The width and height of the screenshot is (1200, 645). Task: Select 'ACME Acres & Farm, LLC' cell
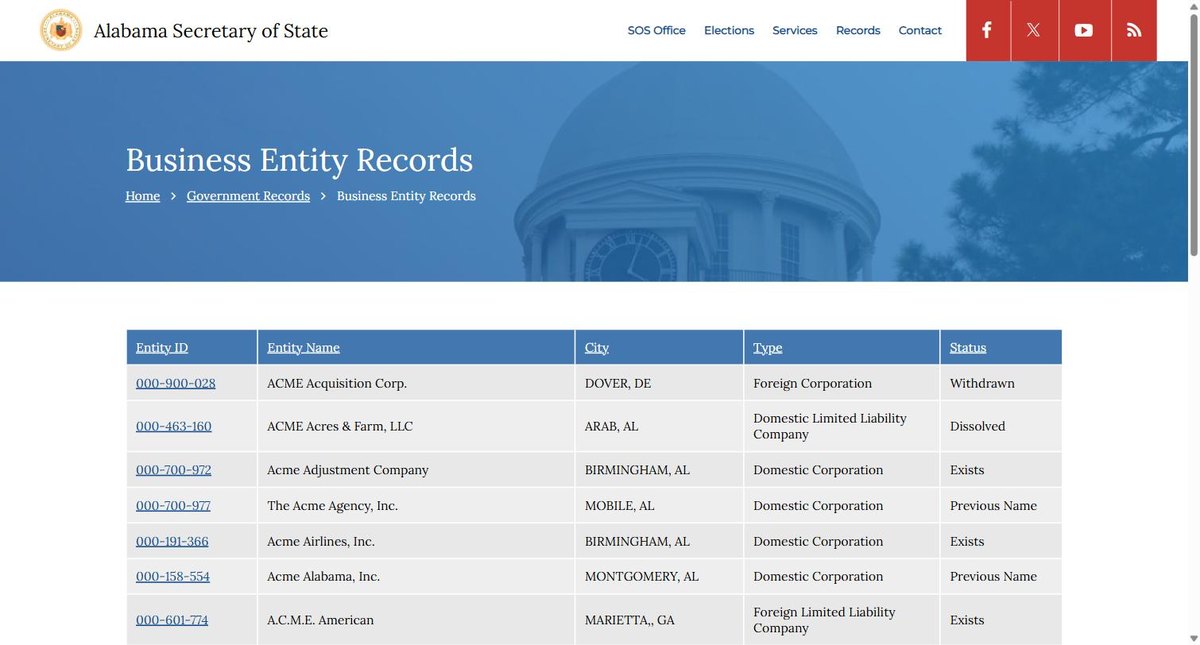pos(416,426)
